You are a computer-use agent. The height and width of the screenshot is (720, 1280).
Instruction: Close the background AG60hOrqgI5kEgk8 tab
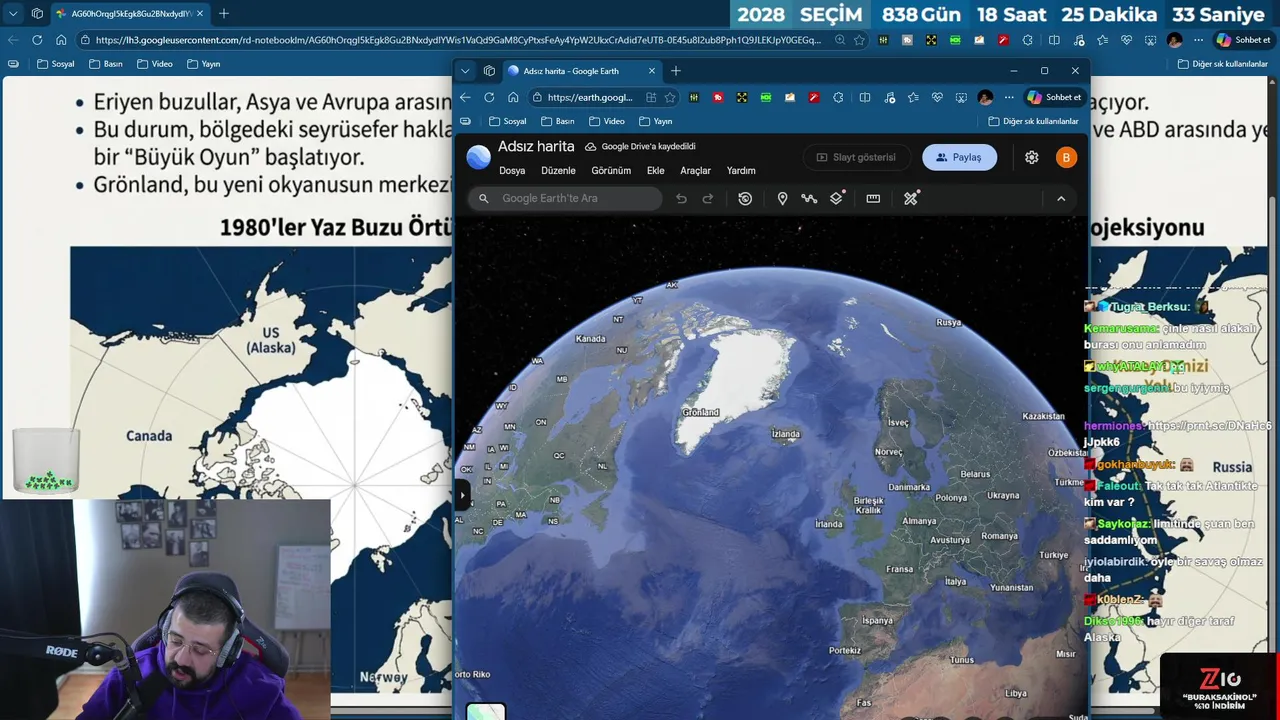200,14
